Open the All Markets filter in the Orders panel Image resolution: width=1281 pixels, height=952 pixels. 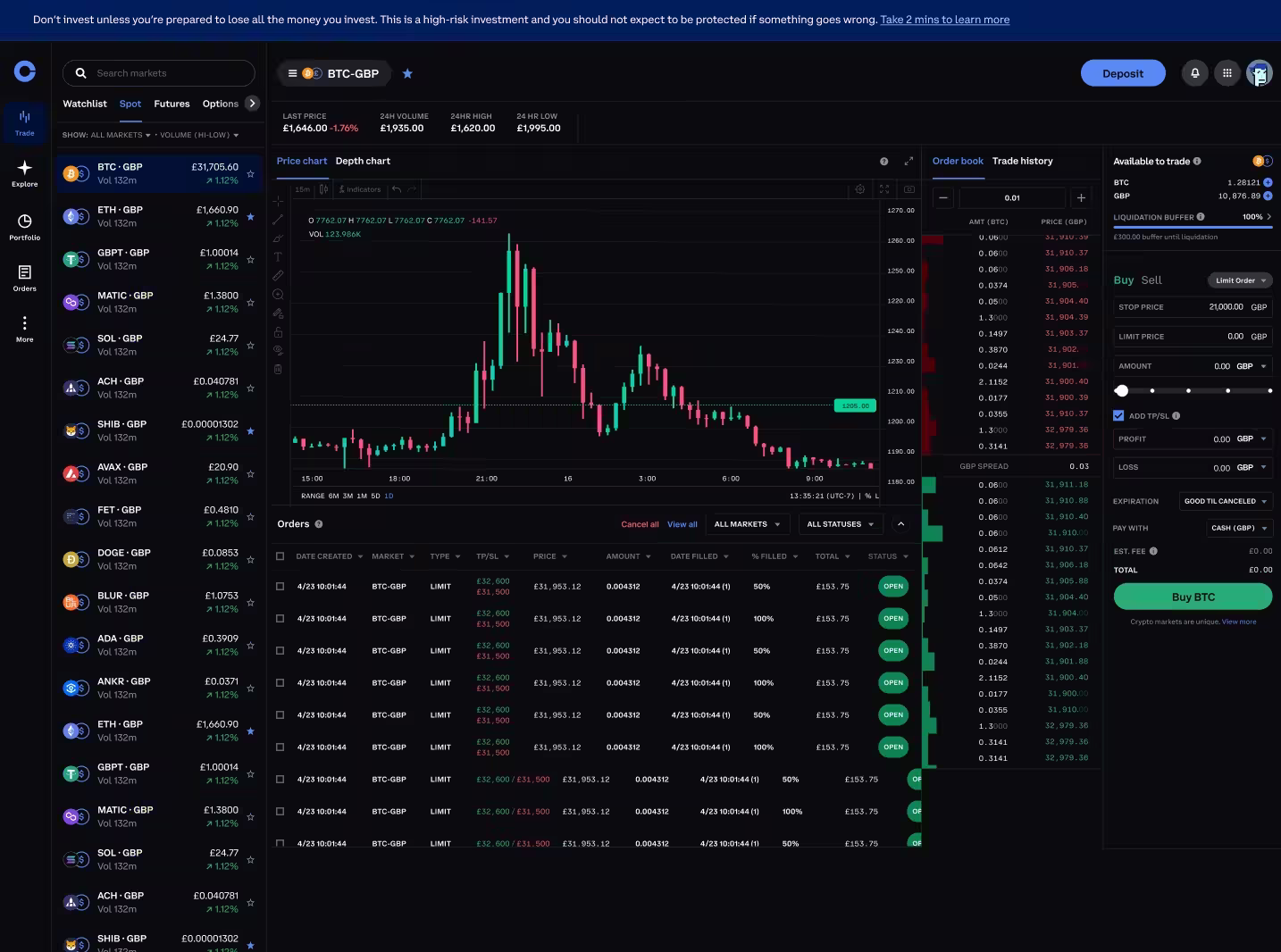(x=747, y=524)
